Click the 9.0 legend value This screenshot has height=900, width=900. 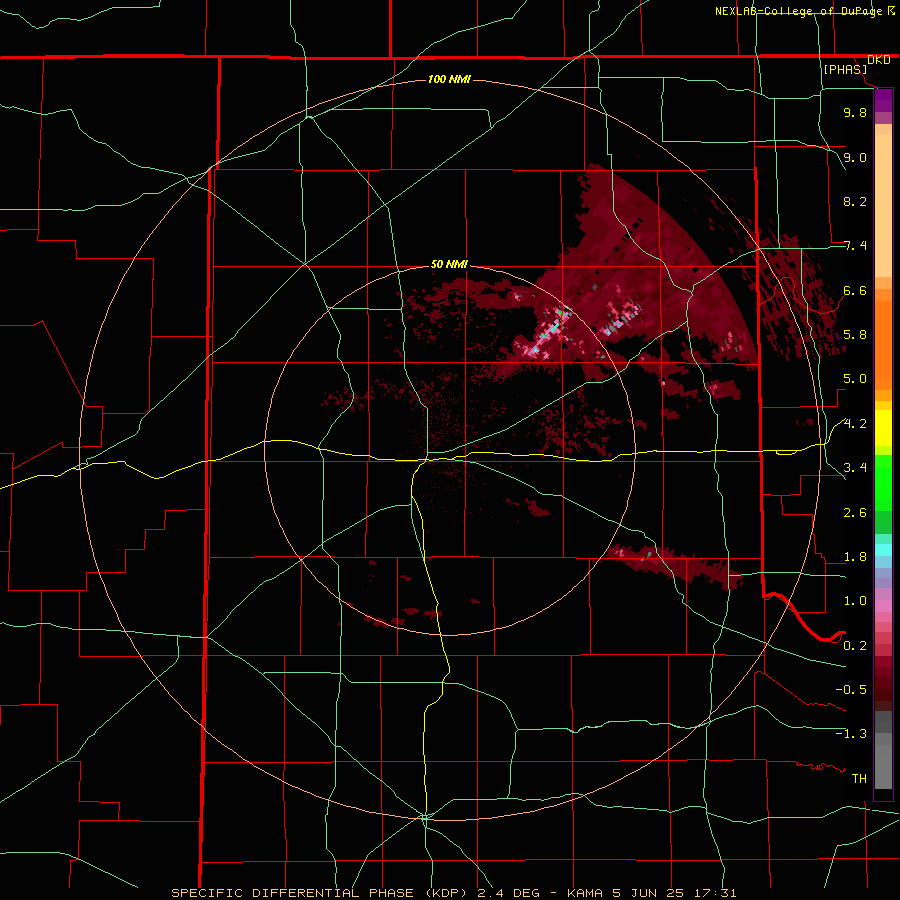[855, 157]
